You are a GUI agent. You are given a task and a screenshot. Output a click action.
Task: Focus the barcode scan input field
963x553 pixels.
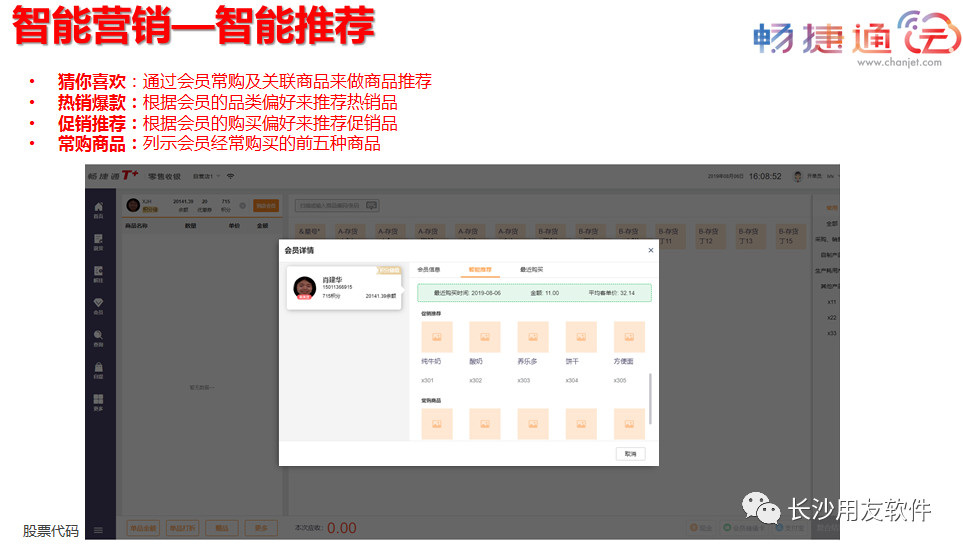coord(337,205)
